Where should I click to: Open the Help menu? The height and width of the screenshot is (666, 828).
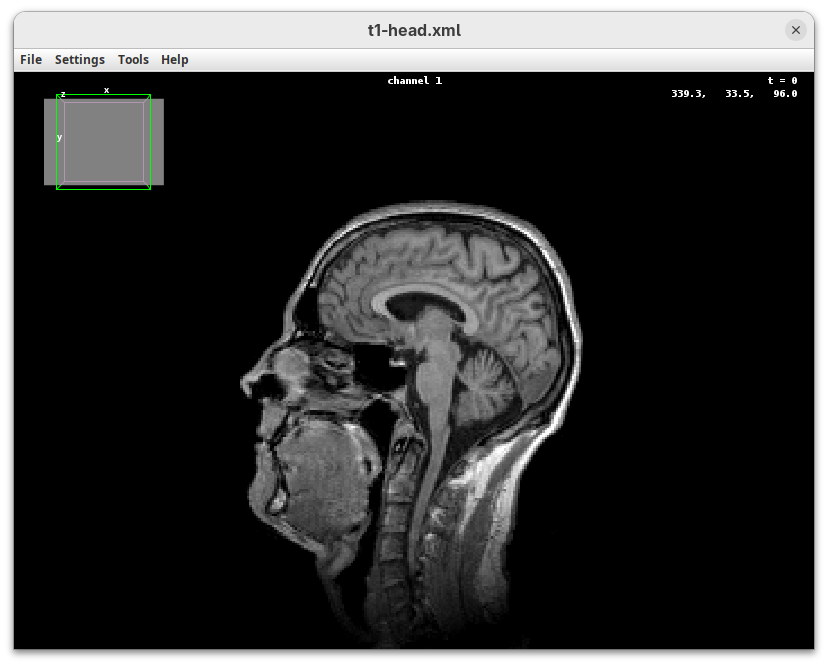pyautogui.click(x=175, y=60)
